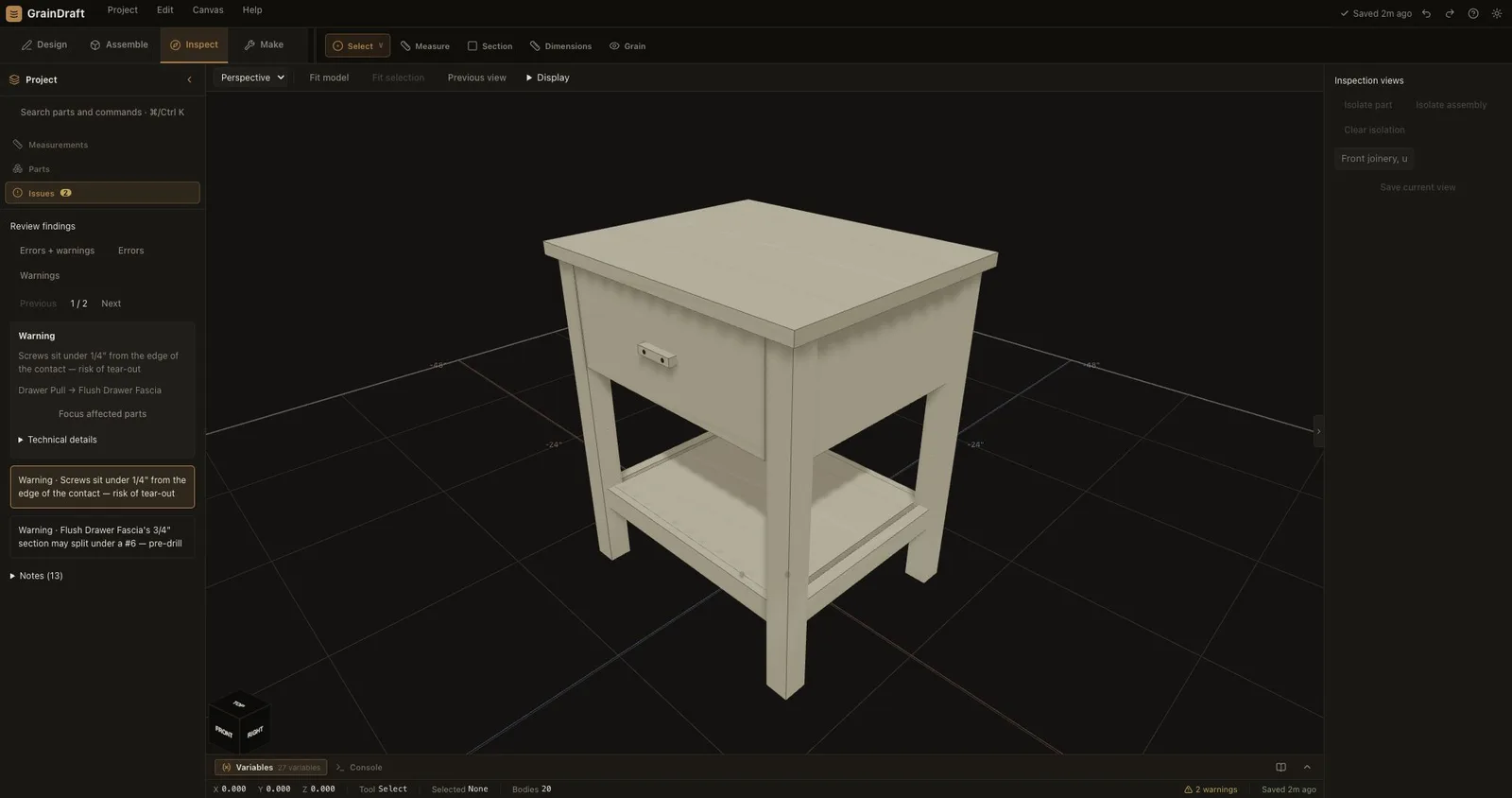Open the Select tool dropdown
The height and width of the screenshot is (798, 1512).
click(357, 45)
